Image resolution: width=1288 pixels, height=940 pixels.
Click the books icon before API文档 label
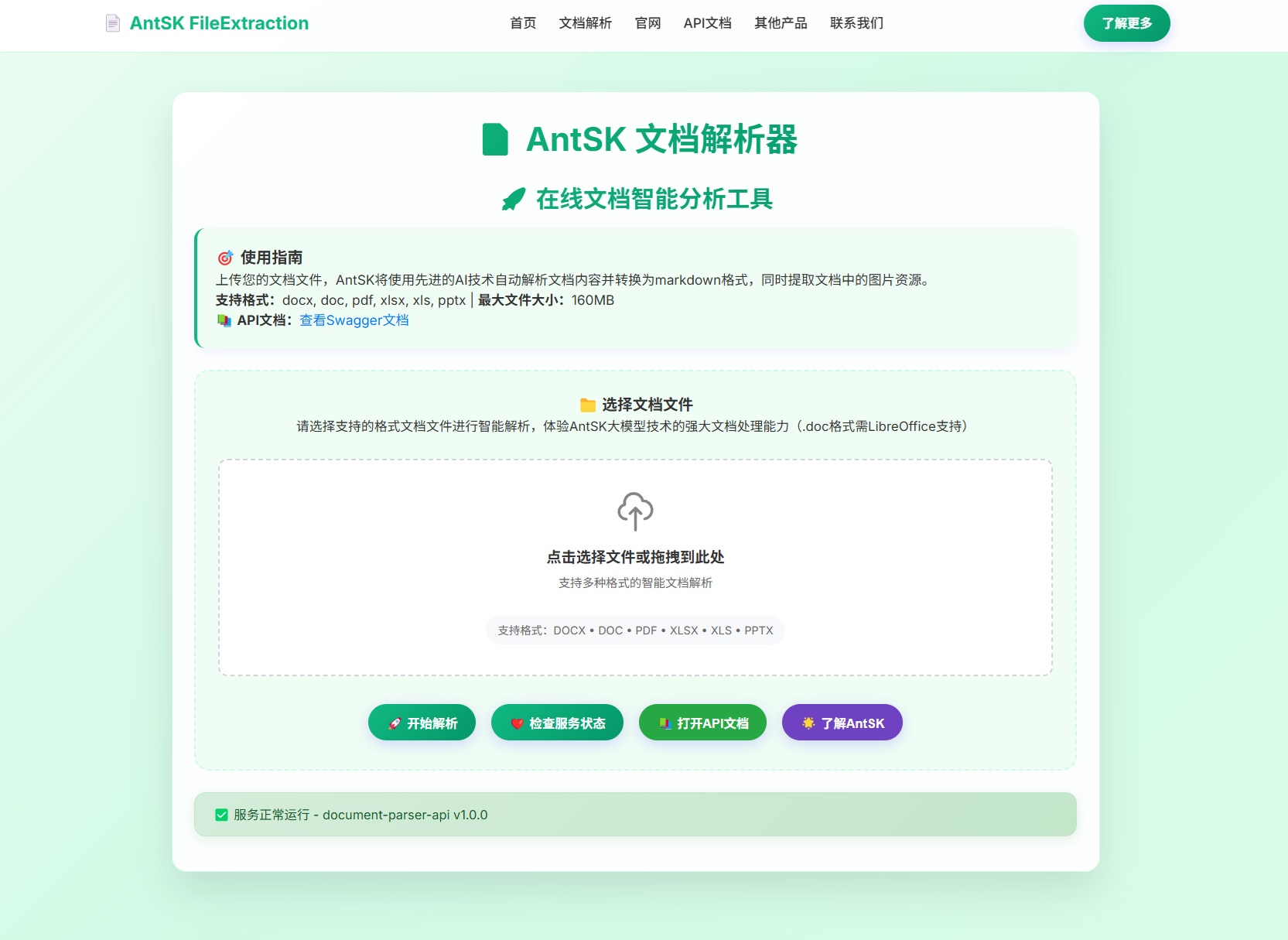point(224,320)
